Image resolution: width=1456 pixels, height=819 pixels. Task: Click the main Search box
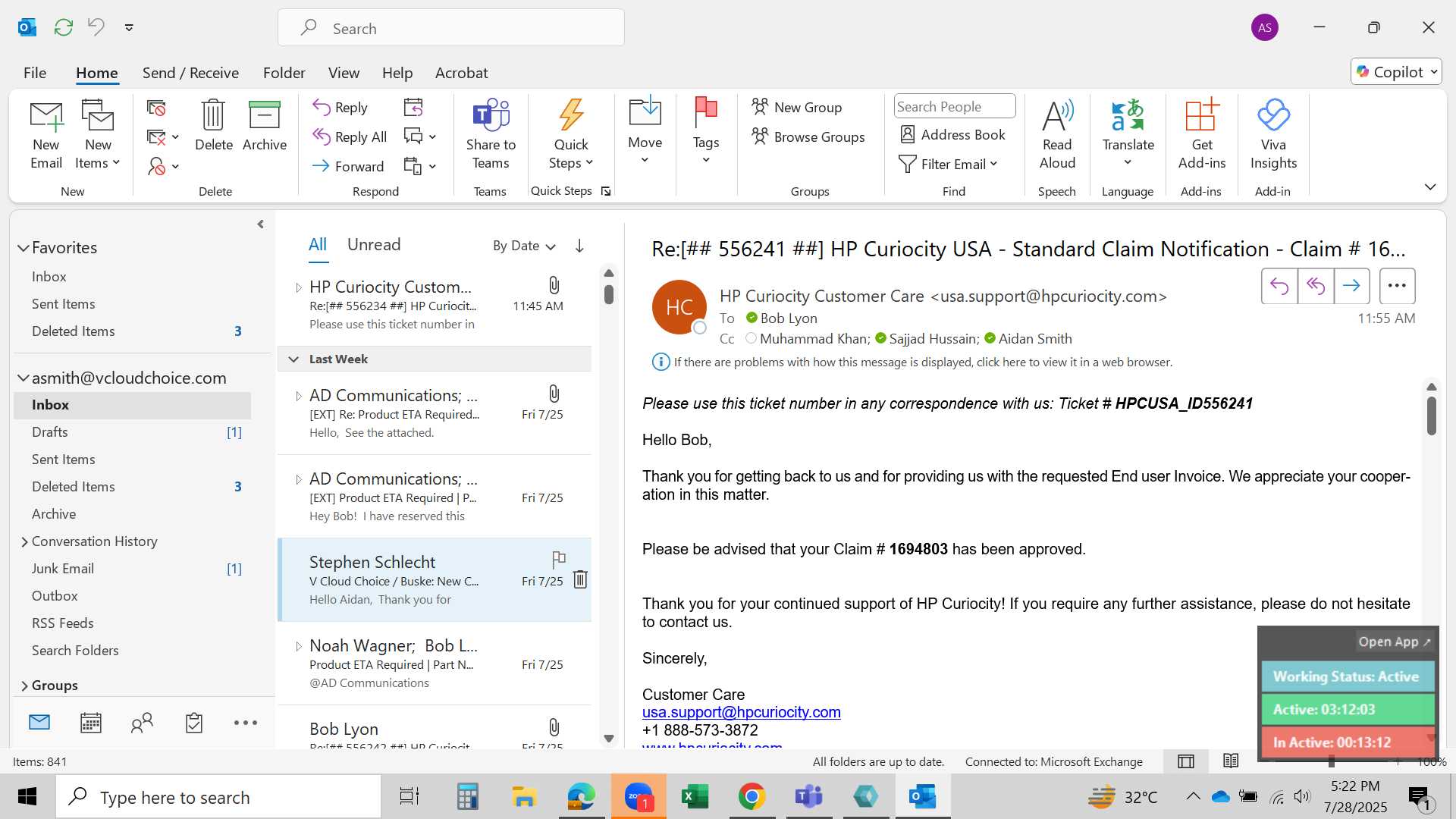coord(451,28)
